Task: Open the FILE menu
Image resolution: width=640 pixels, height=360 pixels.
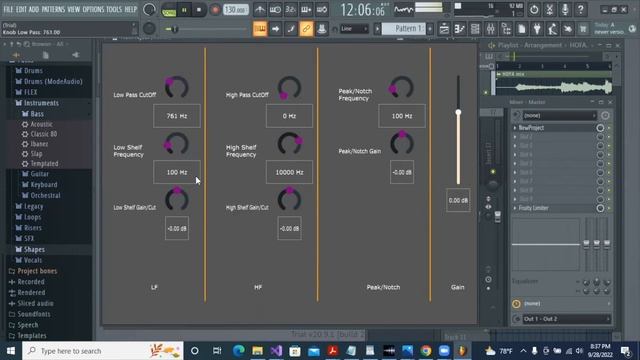Action: pos(8,9)
